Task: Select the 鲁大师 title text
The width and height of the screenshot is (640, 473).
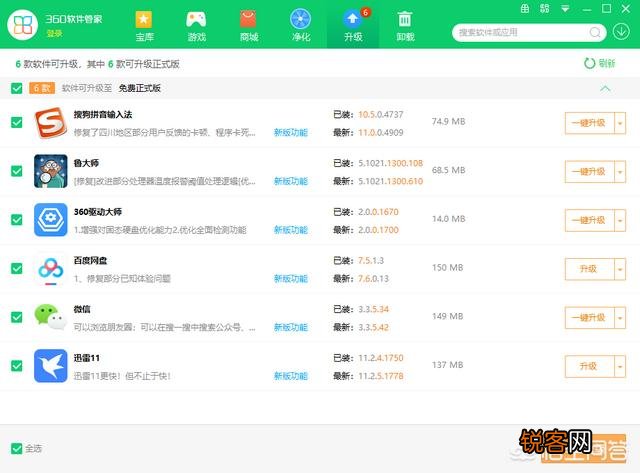Action: pyautogui.click(x=86, y=163)
